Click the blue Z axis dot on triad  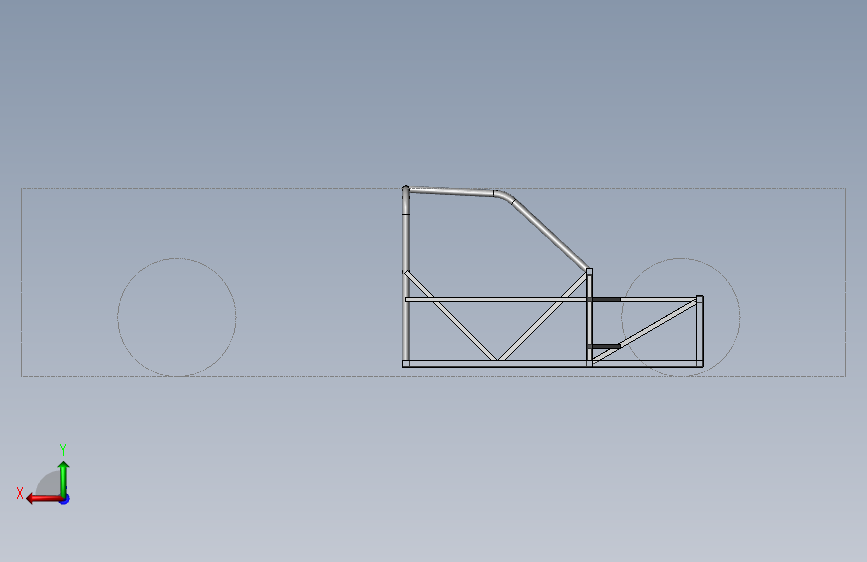click(x=65, y=499)
